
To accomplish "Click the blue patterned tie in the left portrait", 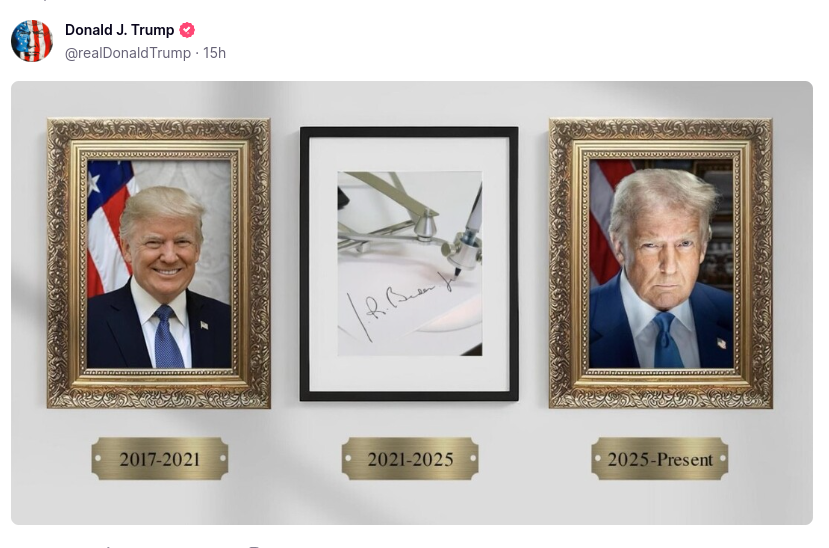I will coord(168,337).
